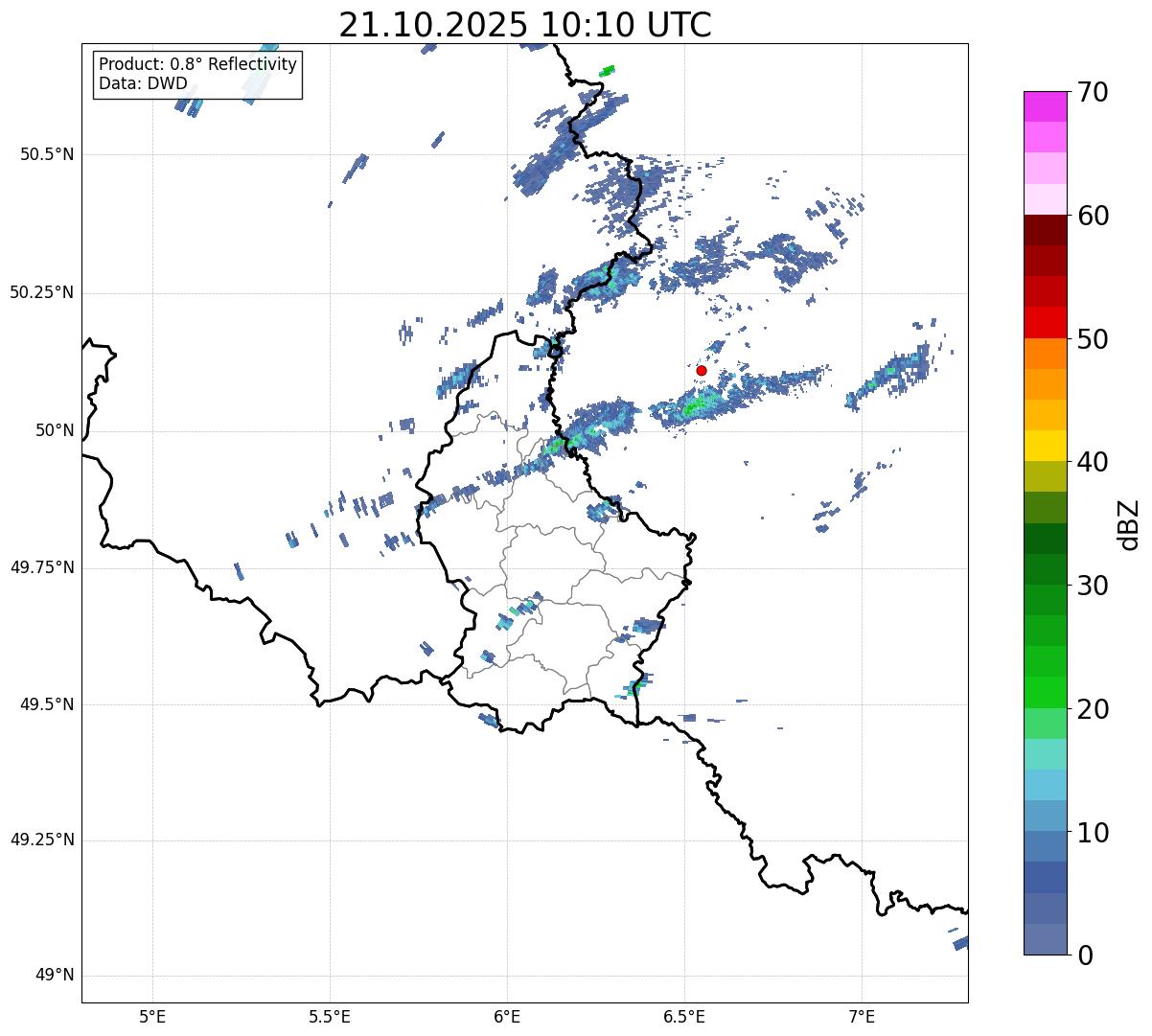
Task: Click the Data: DWD label
Action: click(144, 83)
